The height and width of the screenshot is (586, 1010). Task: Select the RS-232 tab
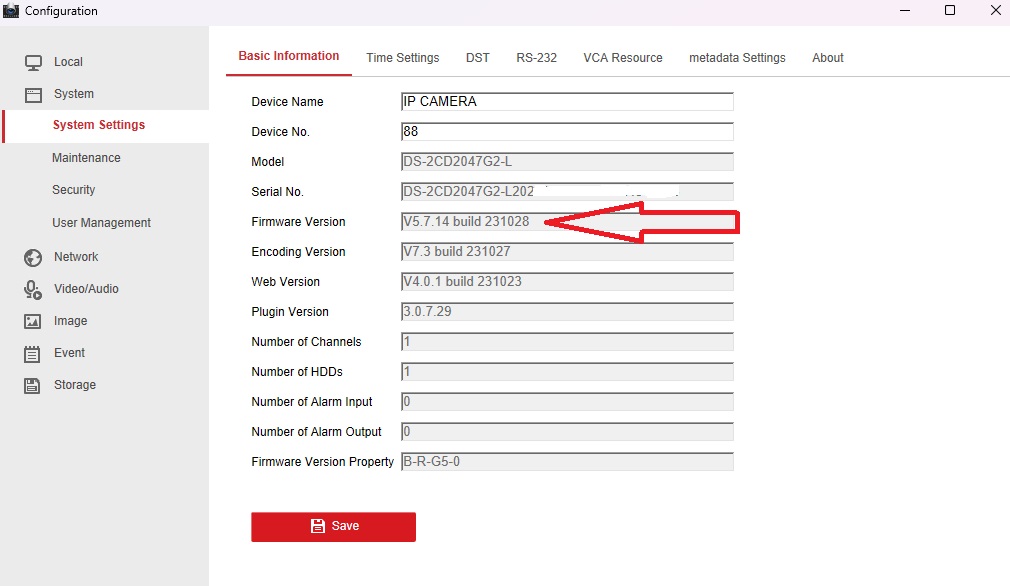(x=536, y=58)
